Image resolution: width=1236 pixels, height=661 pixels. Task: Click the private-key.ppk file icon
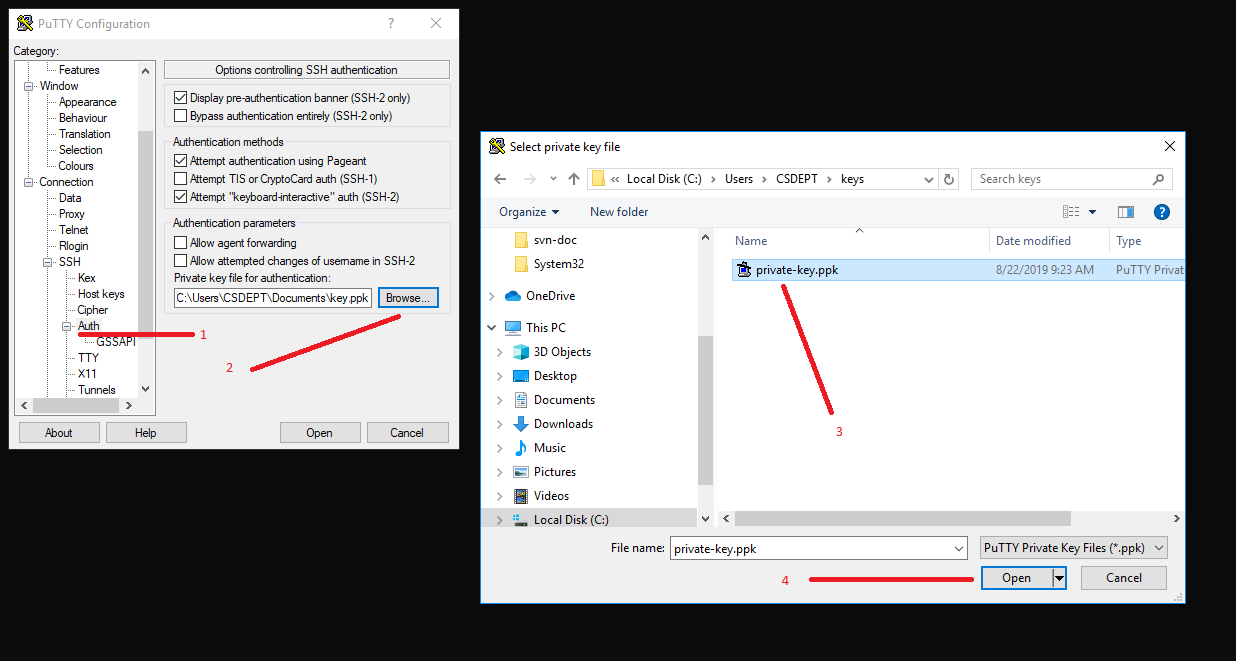[x=743, y=269]
